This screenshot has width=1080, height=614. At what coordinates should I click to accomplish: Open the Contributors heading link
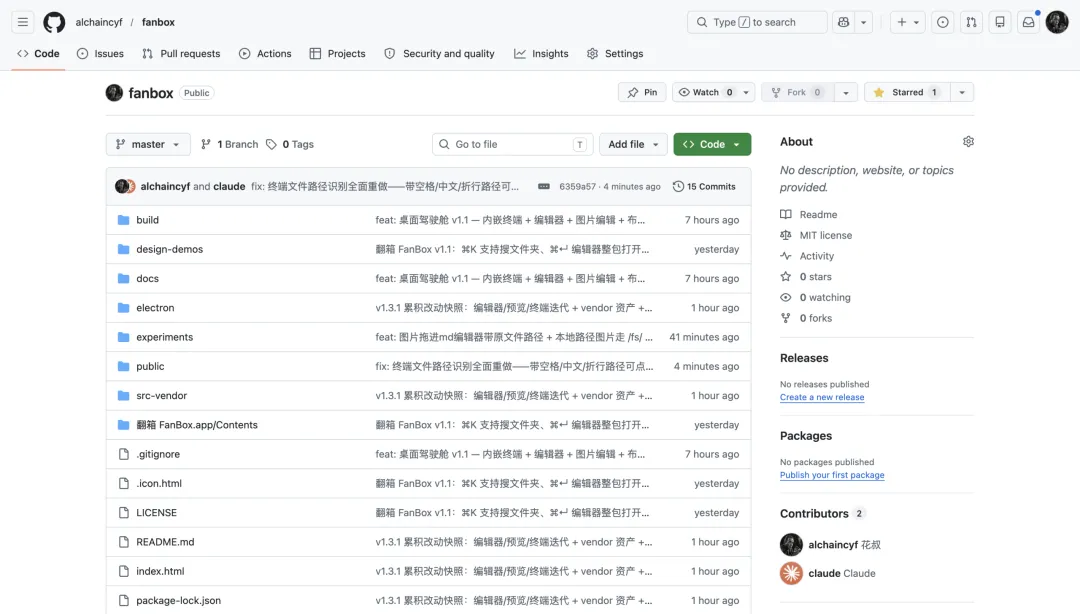822,513
